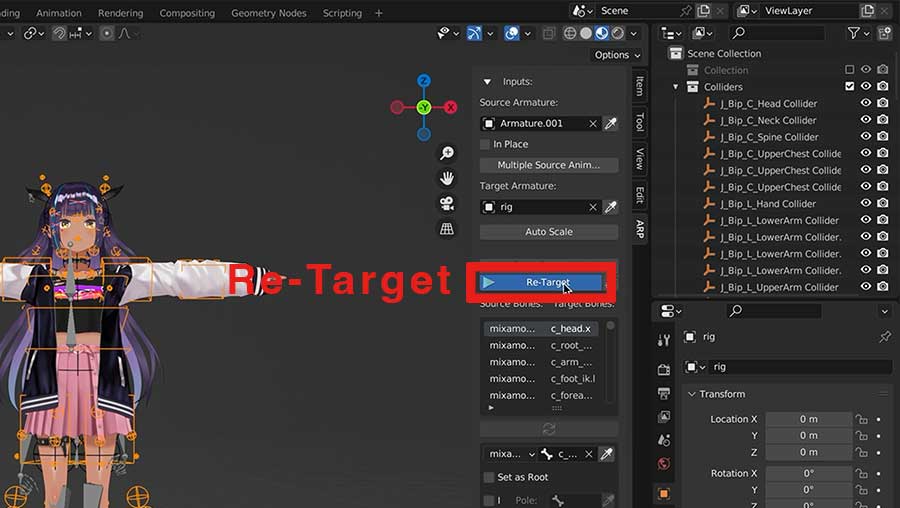This screenshot has width=900, height=508.
Task: Pick Target Armature with eyedropper
Action: 611,207
